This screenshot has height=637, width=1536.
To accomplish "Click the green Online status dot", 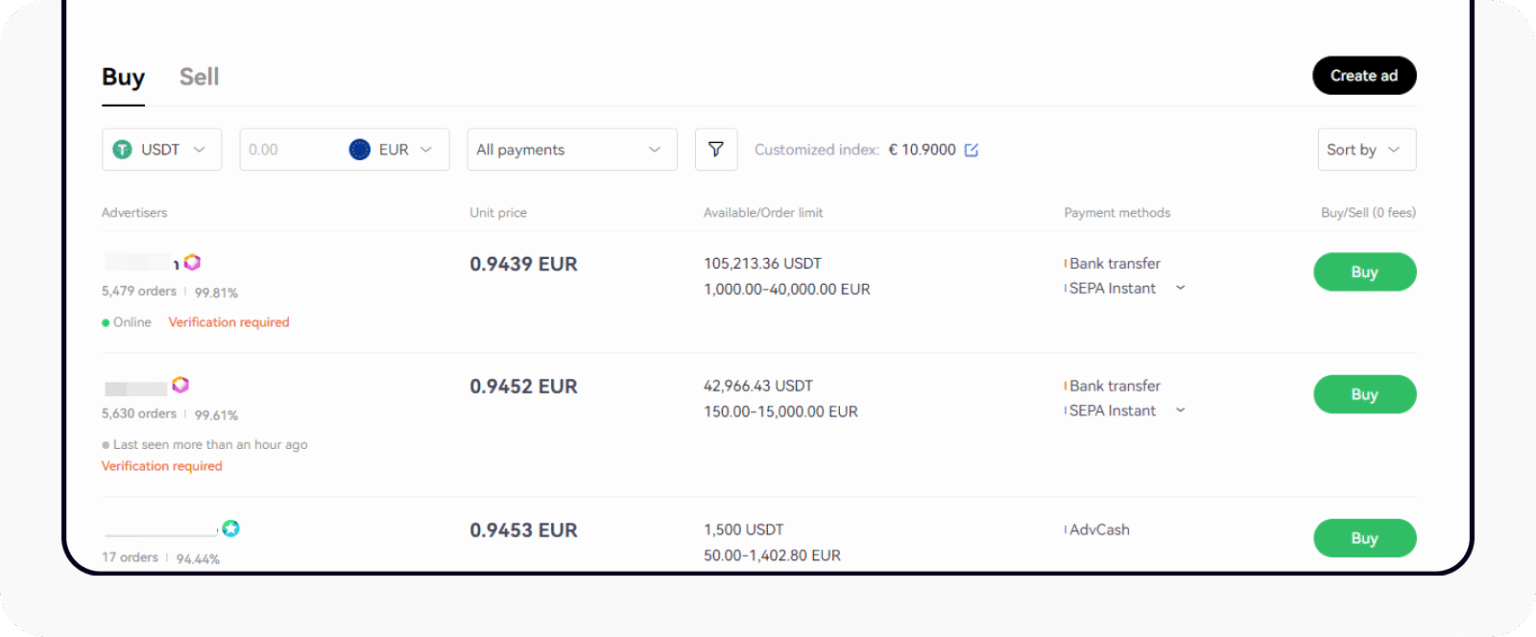I will [105, 322].
